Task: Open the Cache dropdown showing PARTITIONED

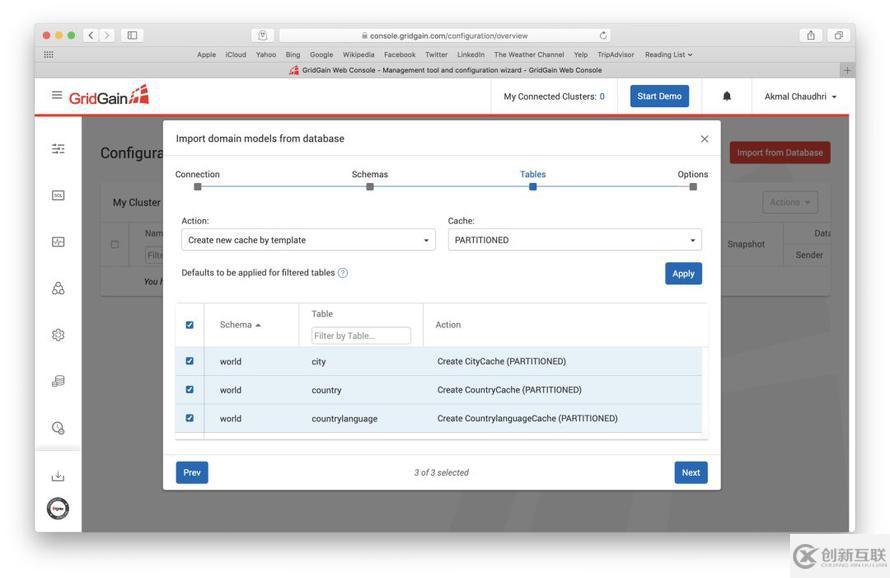Action: (574, 240)
